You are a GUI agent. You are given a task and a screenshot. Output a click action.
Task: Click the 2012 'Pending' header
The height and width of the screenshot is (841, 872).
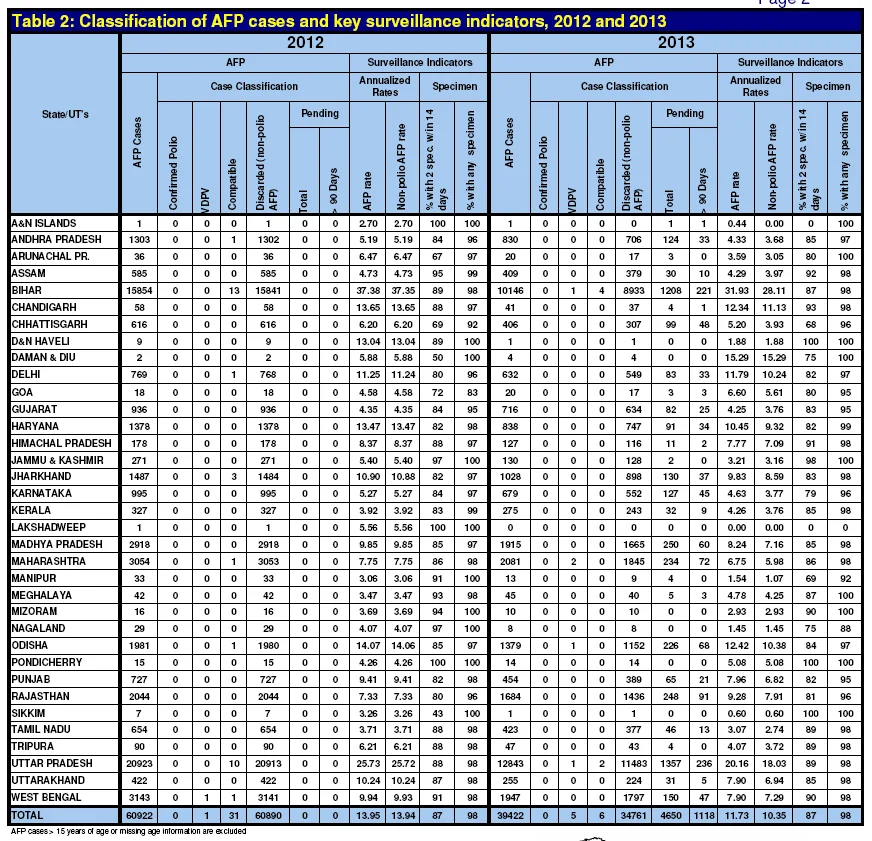[x=320, y=113]
